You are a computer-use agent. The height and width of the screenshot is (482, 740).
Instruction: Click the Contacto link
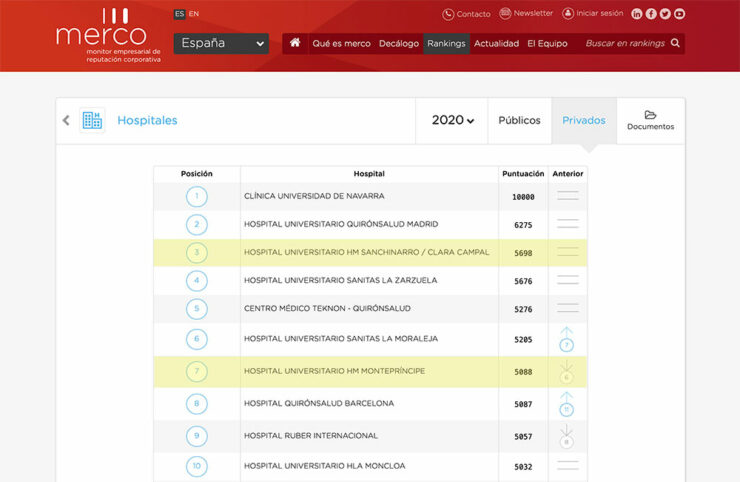pos(473,14)
